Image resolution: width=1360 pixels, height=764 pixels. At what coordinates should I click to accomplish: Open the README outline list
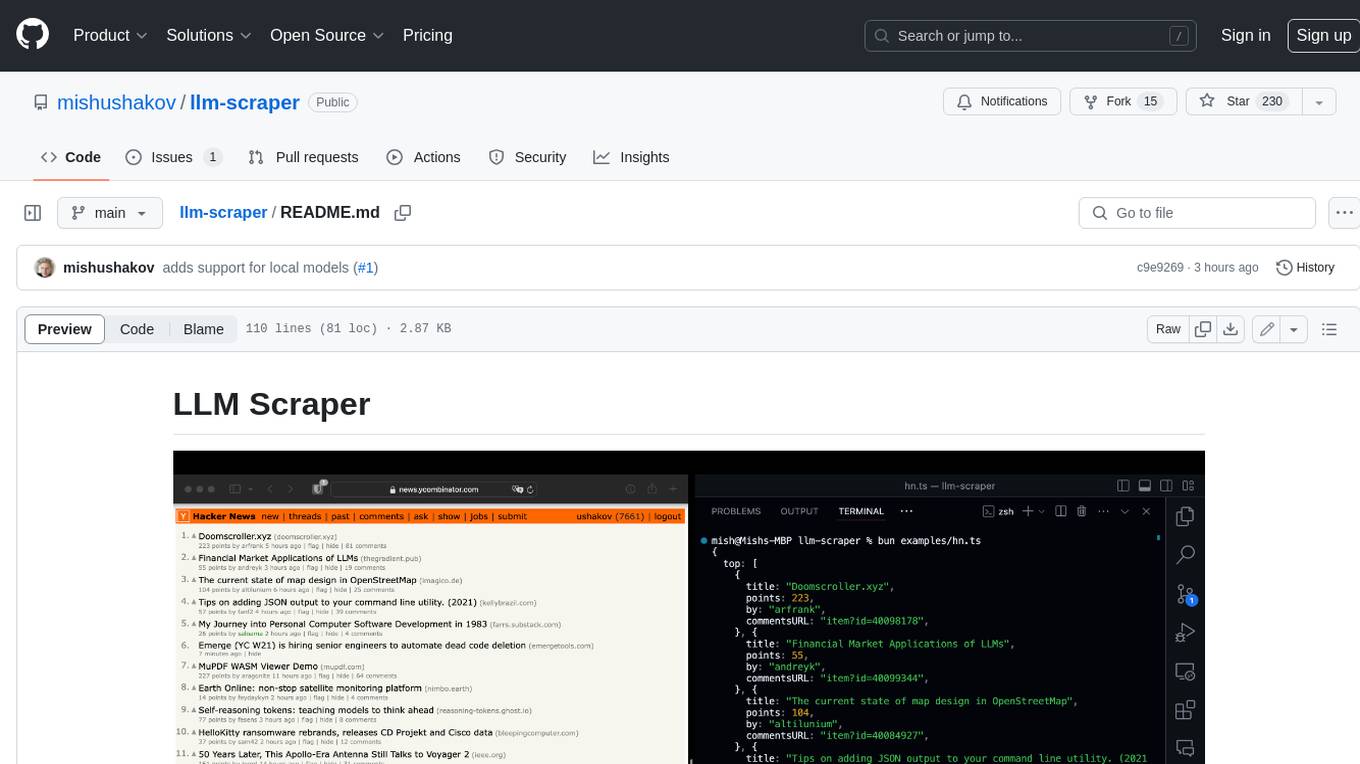(x=1329, y=329)
